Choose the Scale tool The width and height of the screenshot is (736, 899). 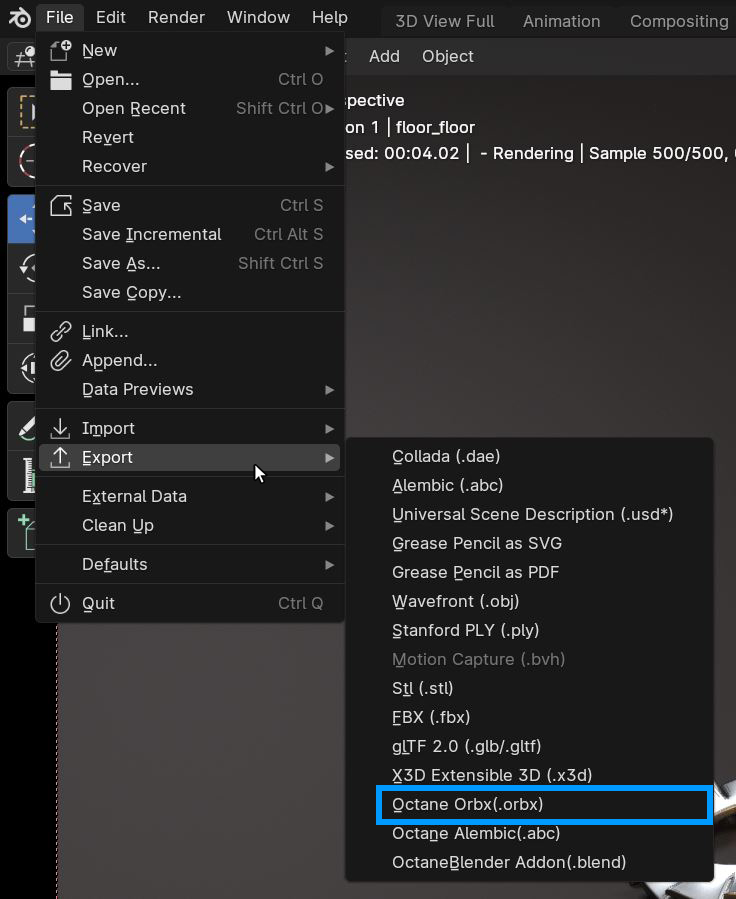pyautogui.click(x=24, y=318)
